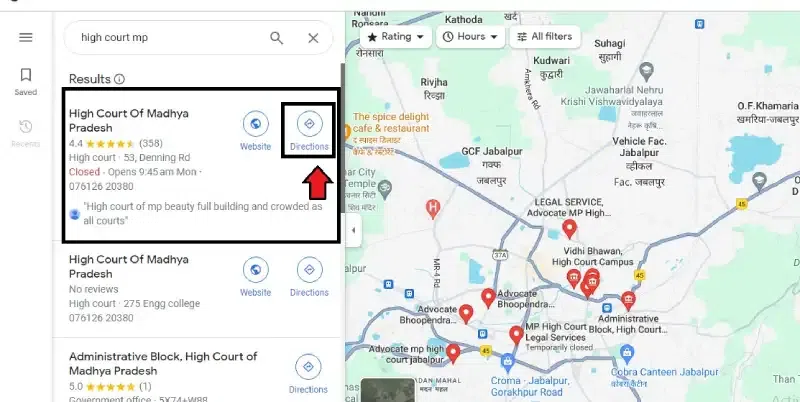Screen dimensions: 800x402
Task: Get Directions to 275 Engg college High Court
Action: coord(309,277)
